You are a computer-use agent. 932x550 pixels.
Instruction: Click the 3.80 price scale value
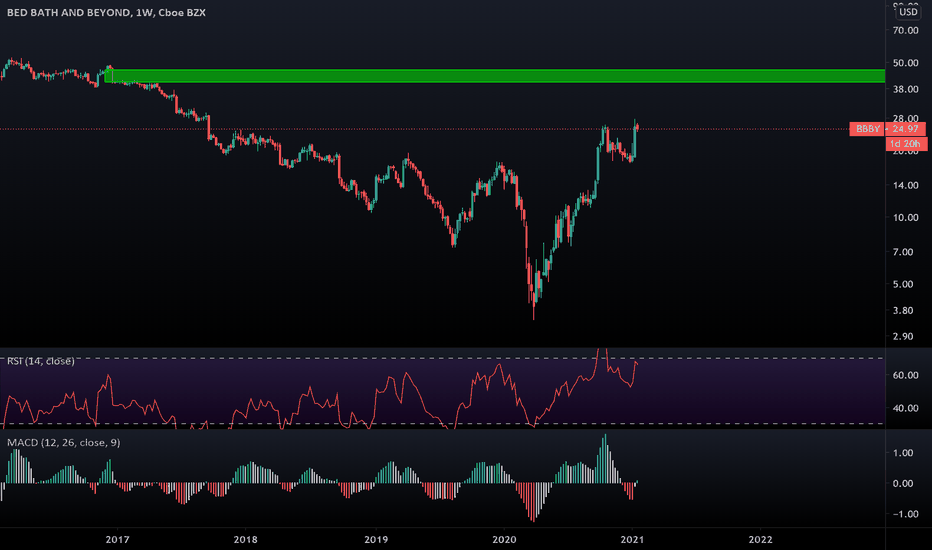click(905, 310)
